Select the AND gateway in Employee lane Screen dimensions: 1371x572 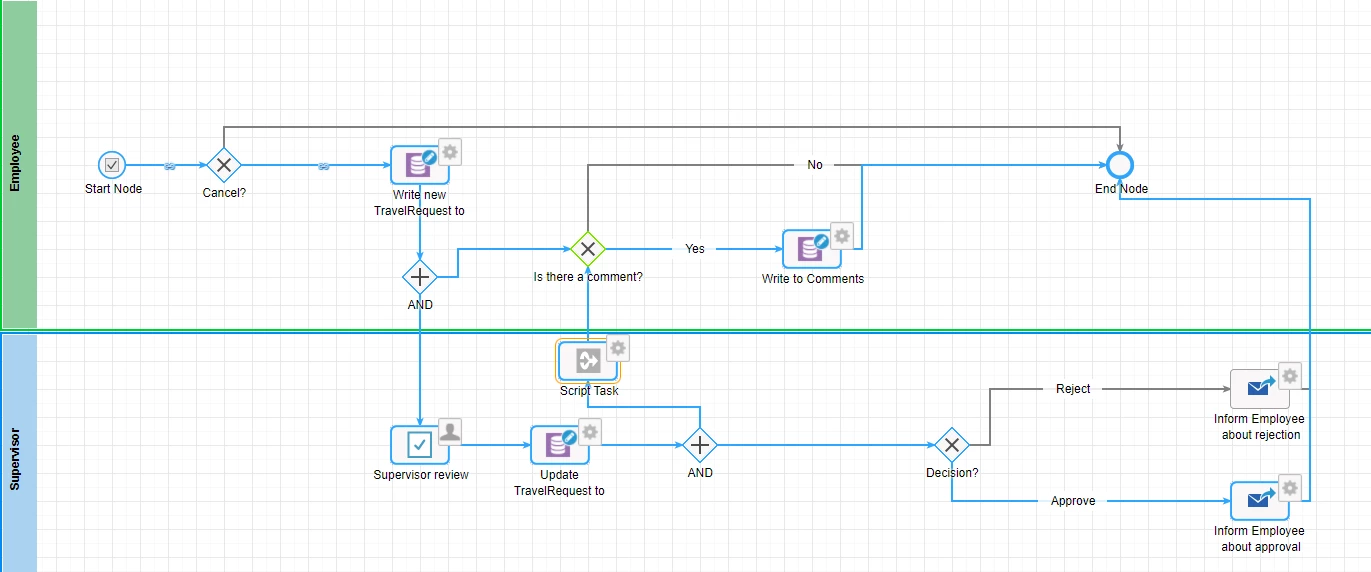click(x=420, y=276)
